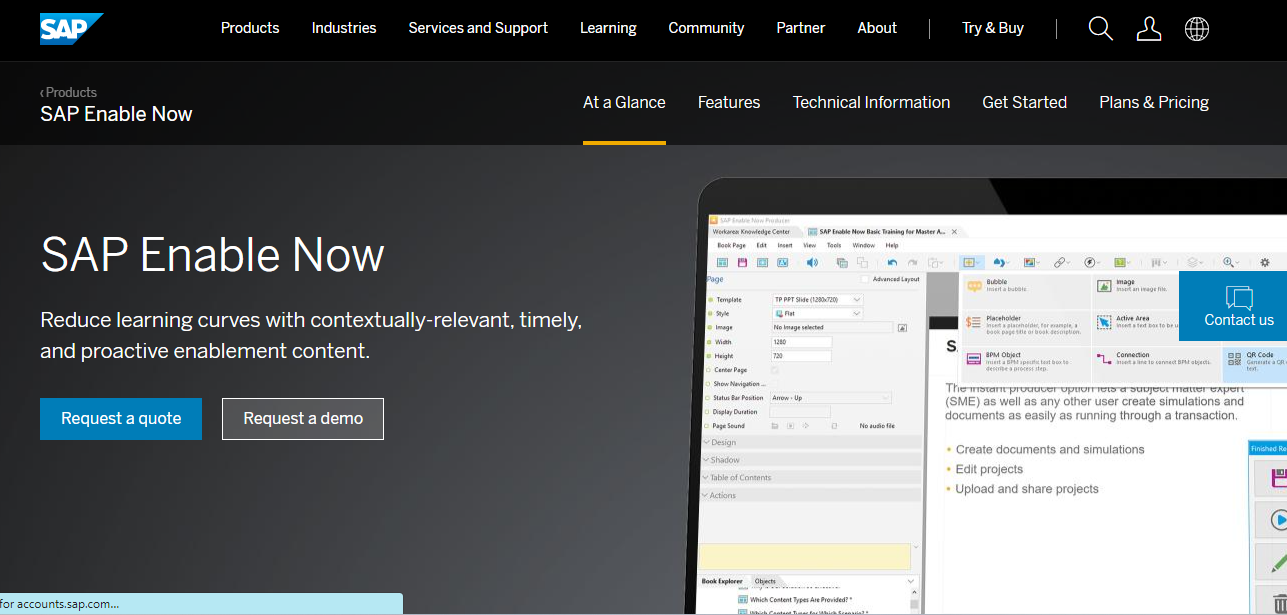Select the Objects tab in Producer
Viewport: 1287px width, 615px height.
765,581
